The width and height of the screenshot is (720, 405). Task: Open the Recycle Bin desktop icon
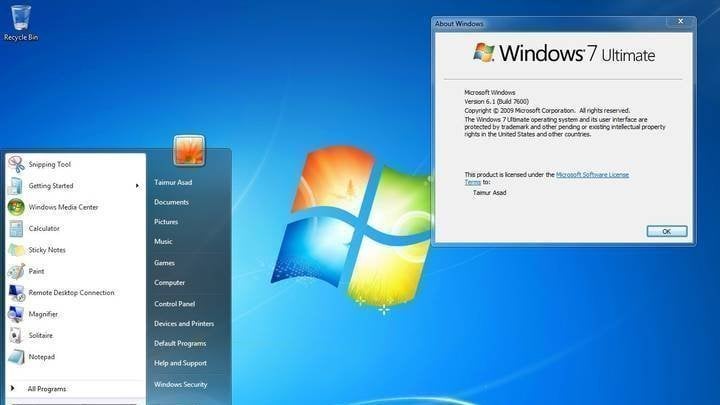(20, 20)
